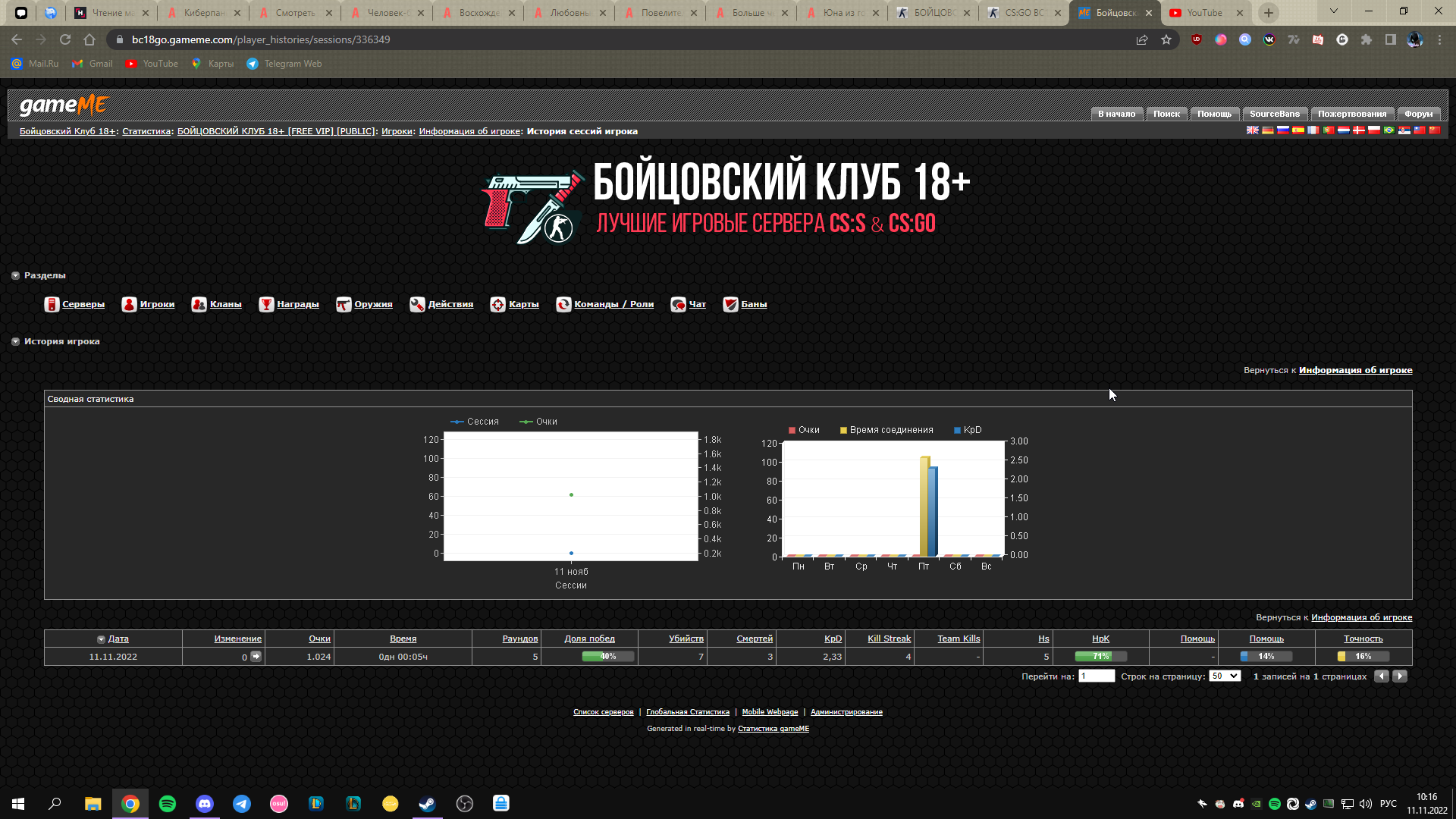Open the Чат chat icon

678,304
